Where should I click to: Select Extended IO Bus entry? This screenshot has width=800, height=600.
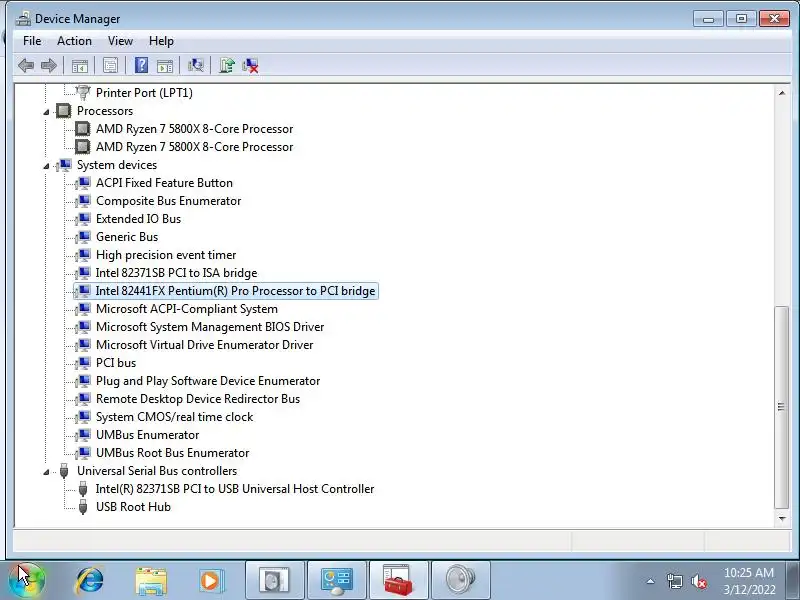[138, 219]
